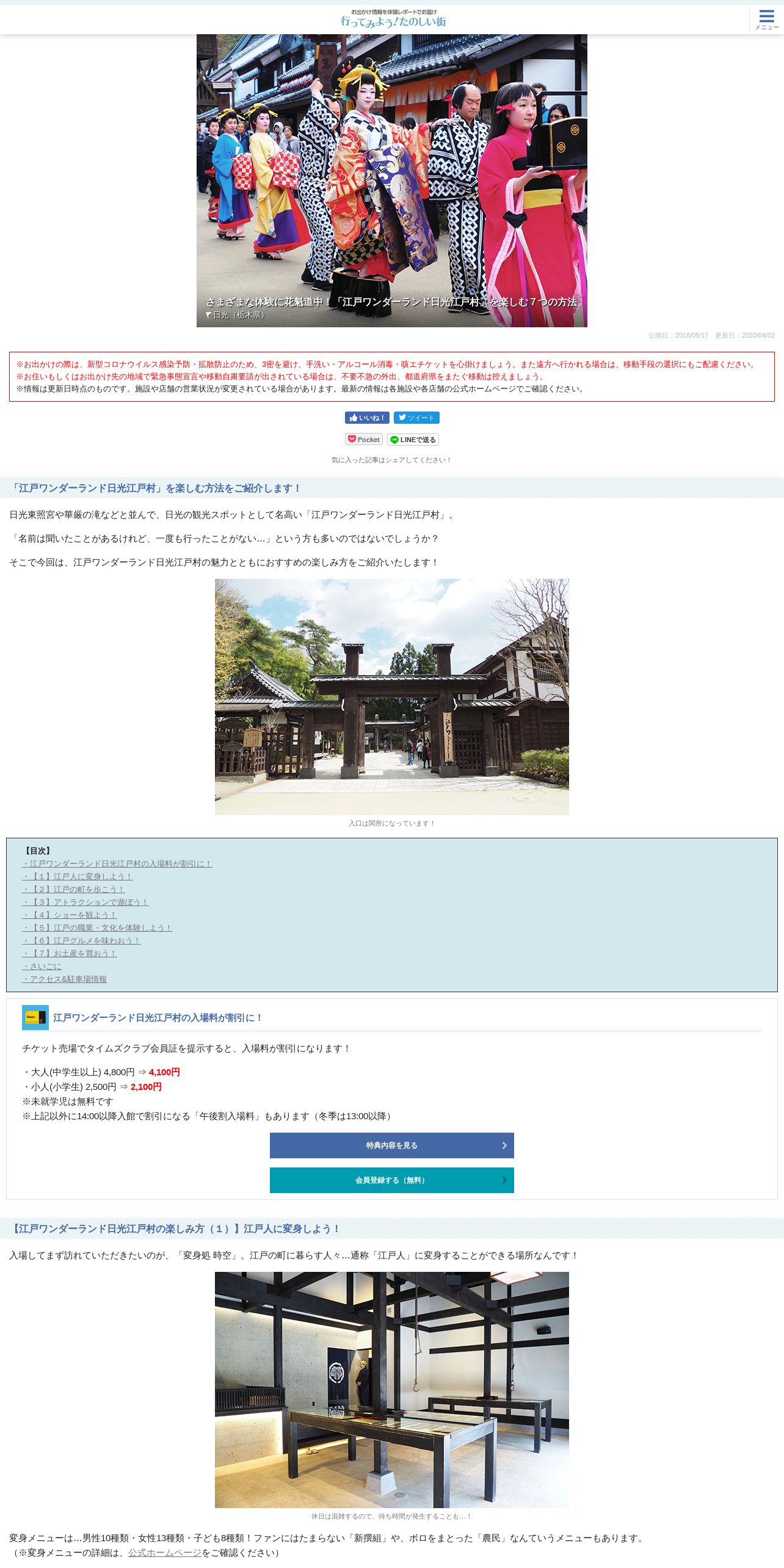Open the hero image of oiran parade
This screenshot has height=1568, width=784.
coord(392,181)
